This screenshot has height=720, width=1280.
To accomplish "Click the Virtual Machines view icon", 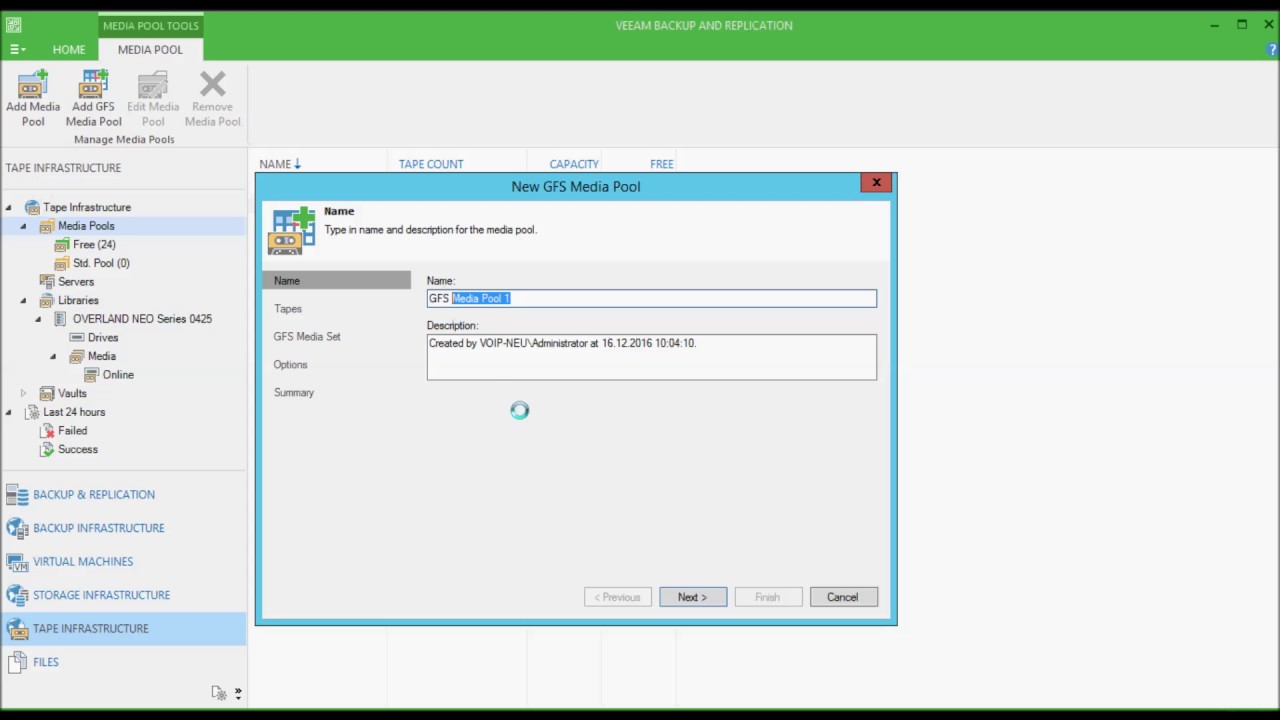I will (17, 562).
